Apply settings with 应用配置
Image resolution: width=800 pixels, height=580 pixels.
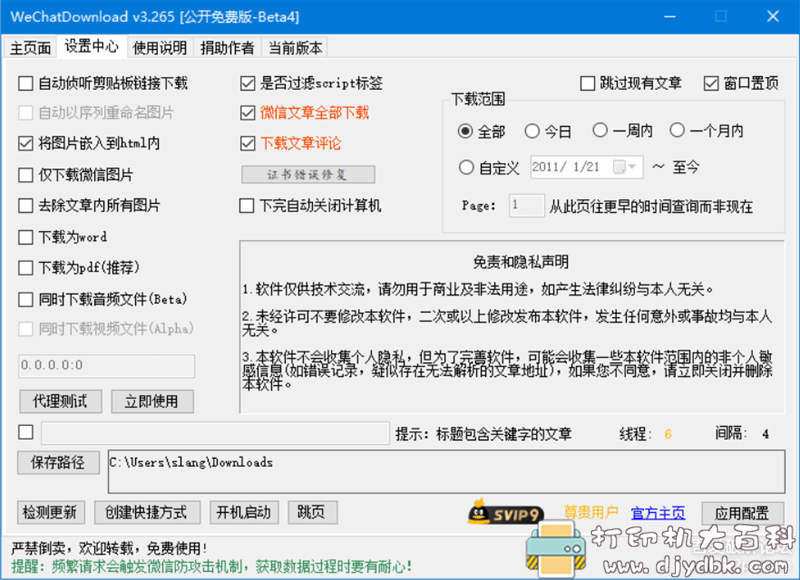pyautogui.click(x=742, y=513)
